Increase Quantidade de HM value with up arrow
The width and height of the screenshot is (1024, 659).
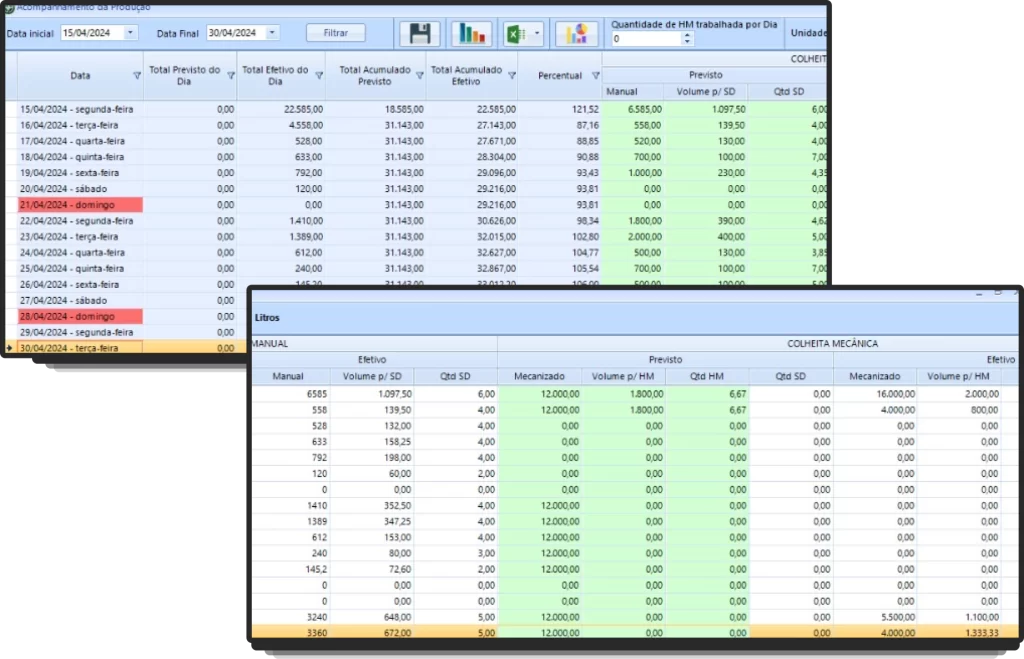pyautogui.click(x=686, y=35)
